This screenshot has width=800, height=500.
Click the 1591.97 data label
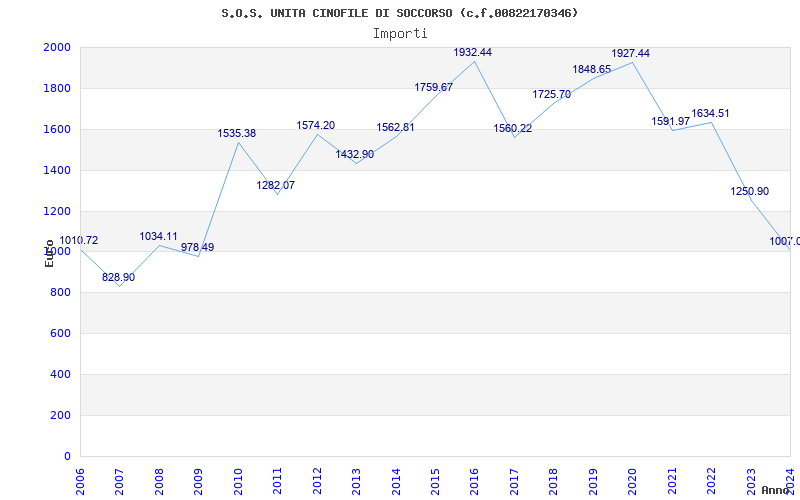(x=670, y=121)
